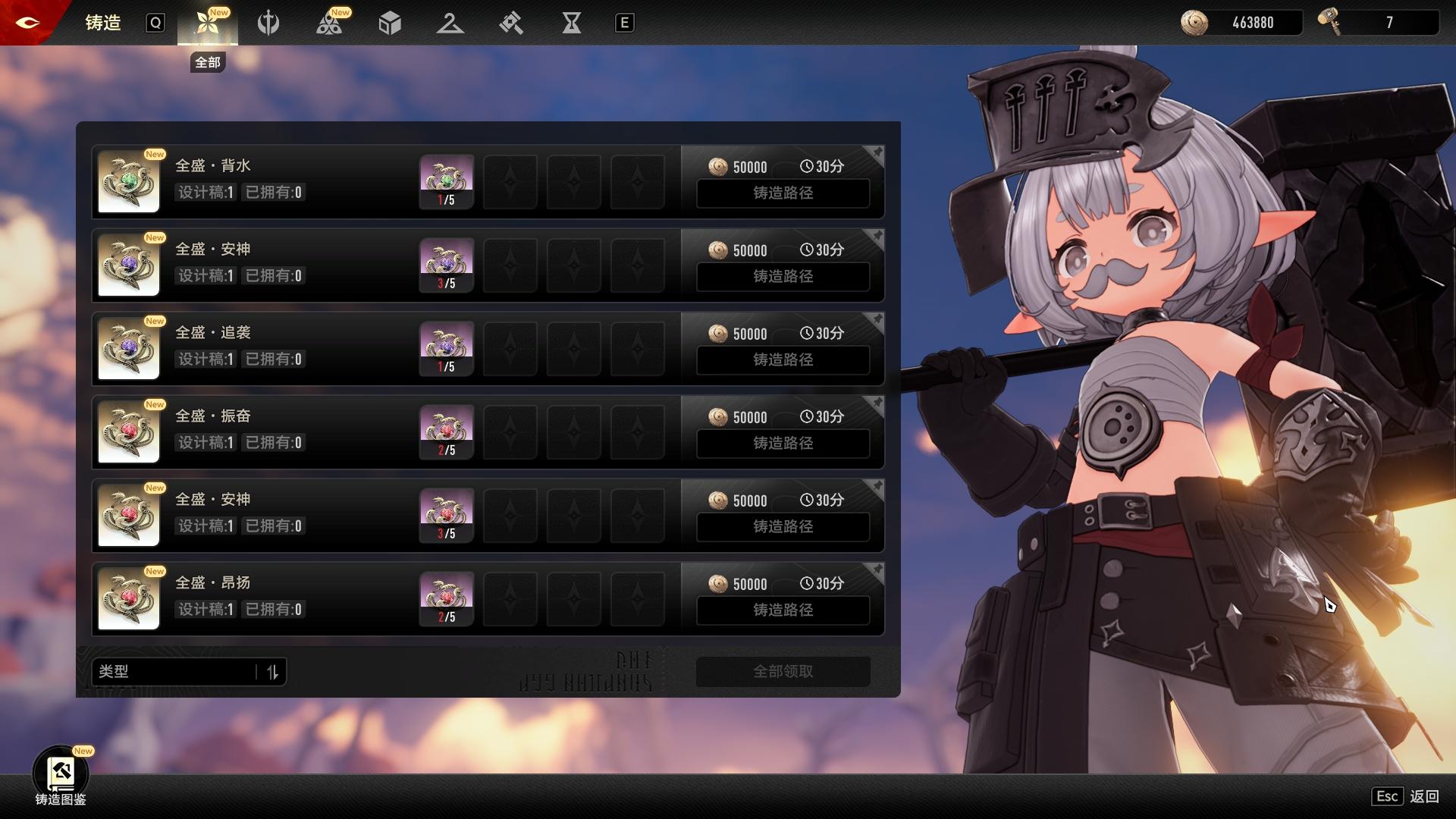This screenshot has height=819, width=1456.
Task: Open the hammer forging tab
Action: (511, 23)
